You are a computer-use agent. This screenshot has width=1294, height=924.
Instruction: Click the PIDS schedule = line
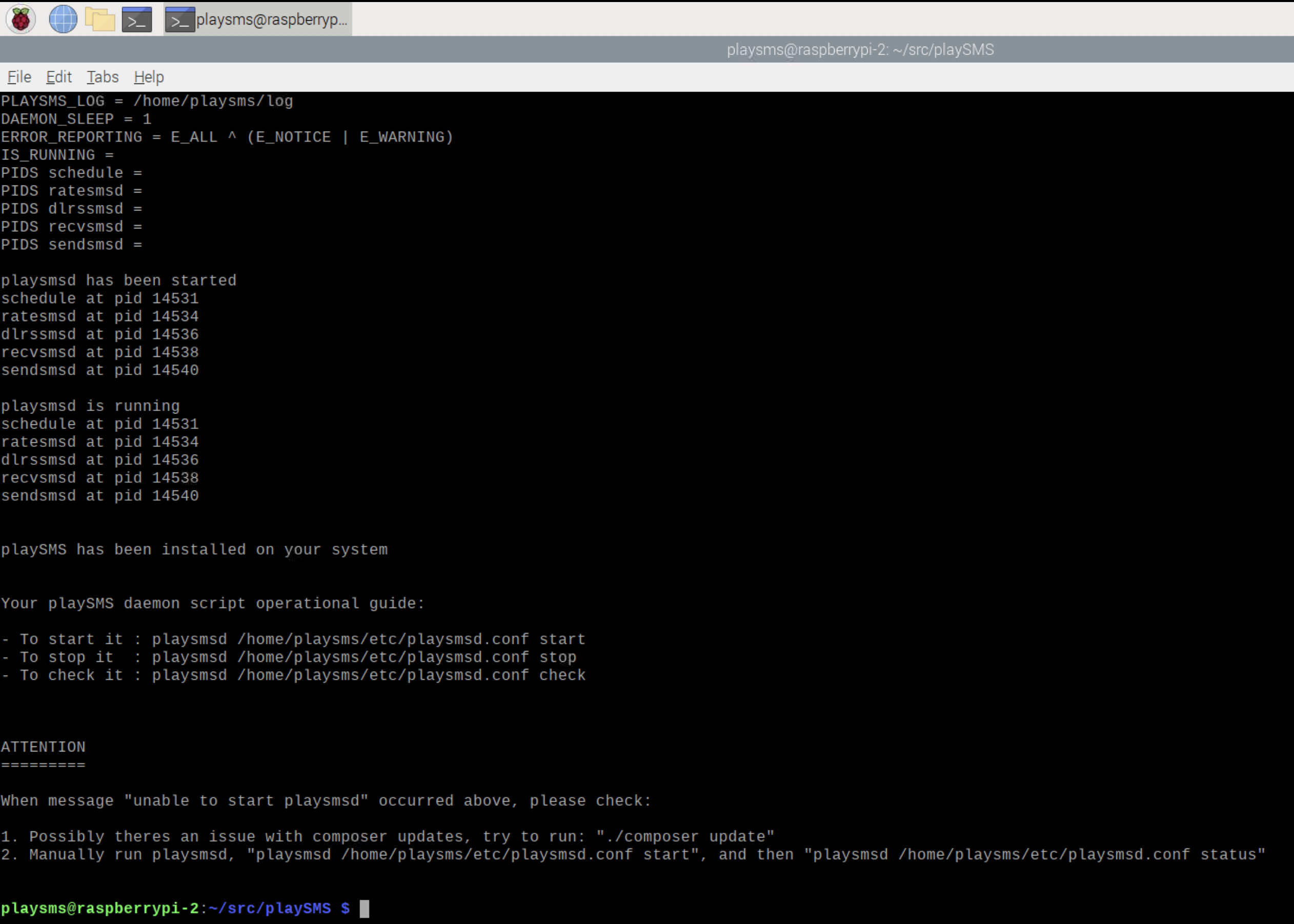pyautogui.click(x=72, y=173)
